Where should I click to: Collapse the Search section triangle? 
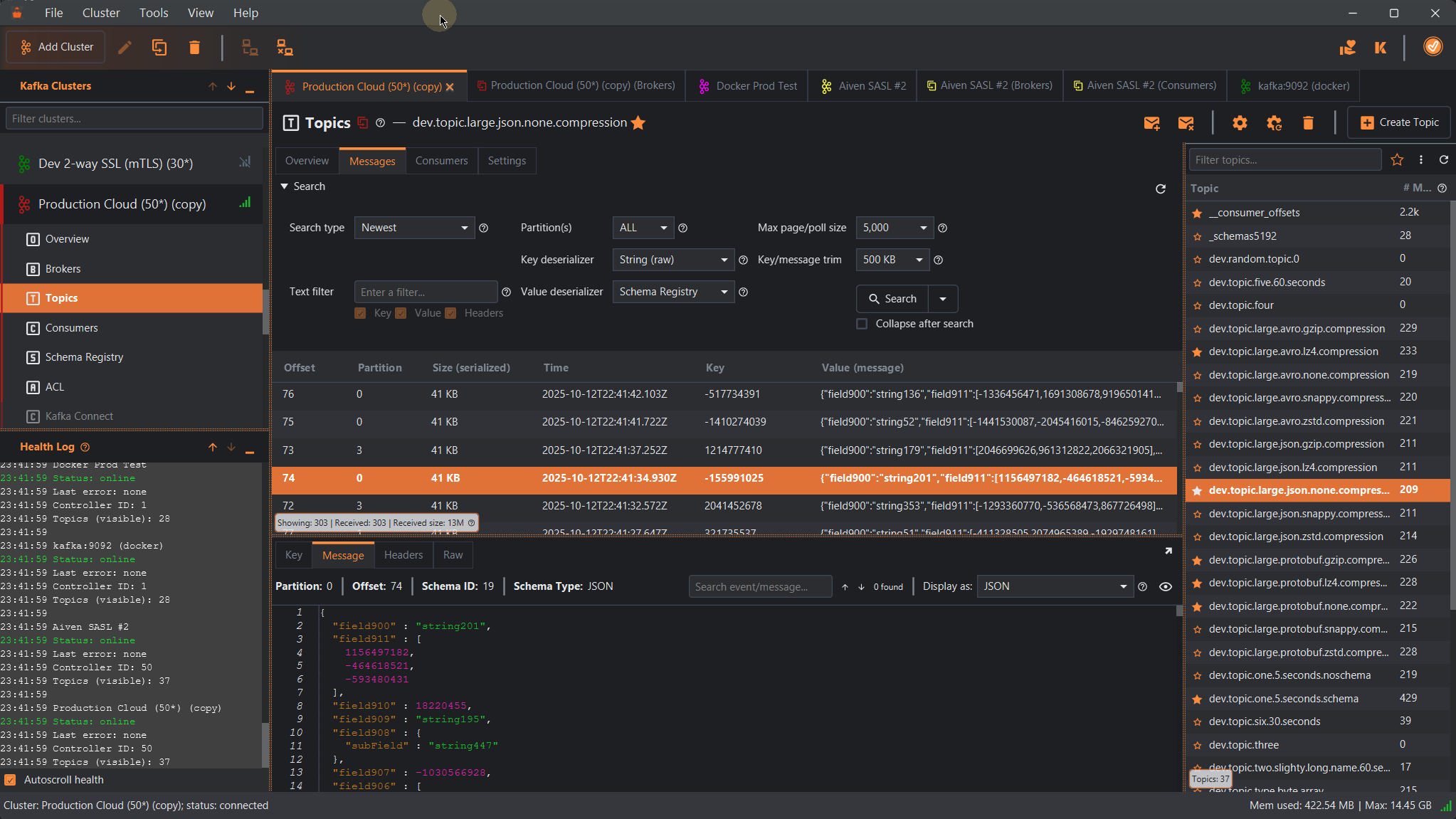[x=285, y=186]
